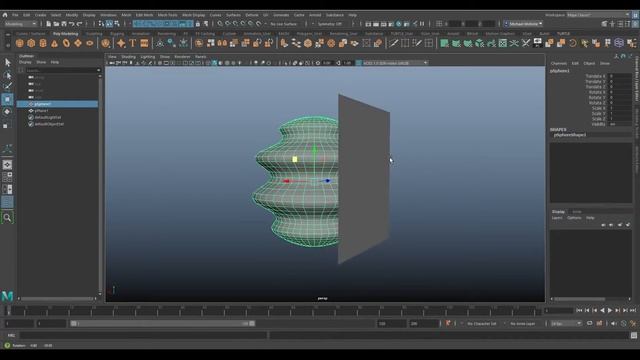Toggle select by component type mode icon
Screen dimensions: 640x360
tap(117, 24)
